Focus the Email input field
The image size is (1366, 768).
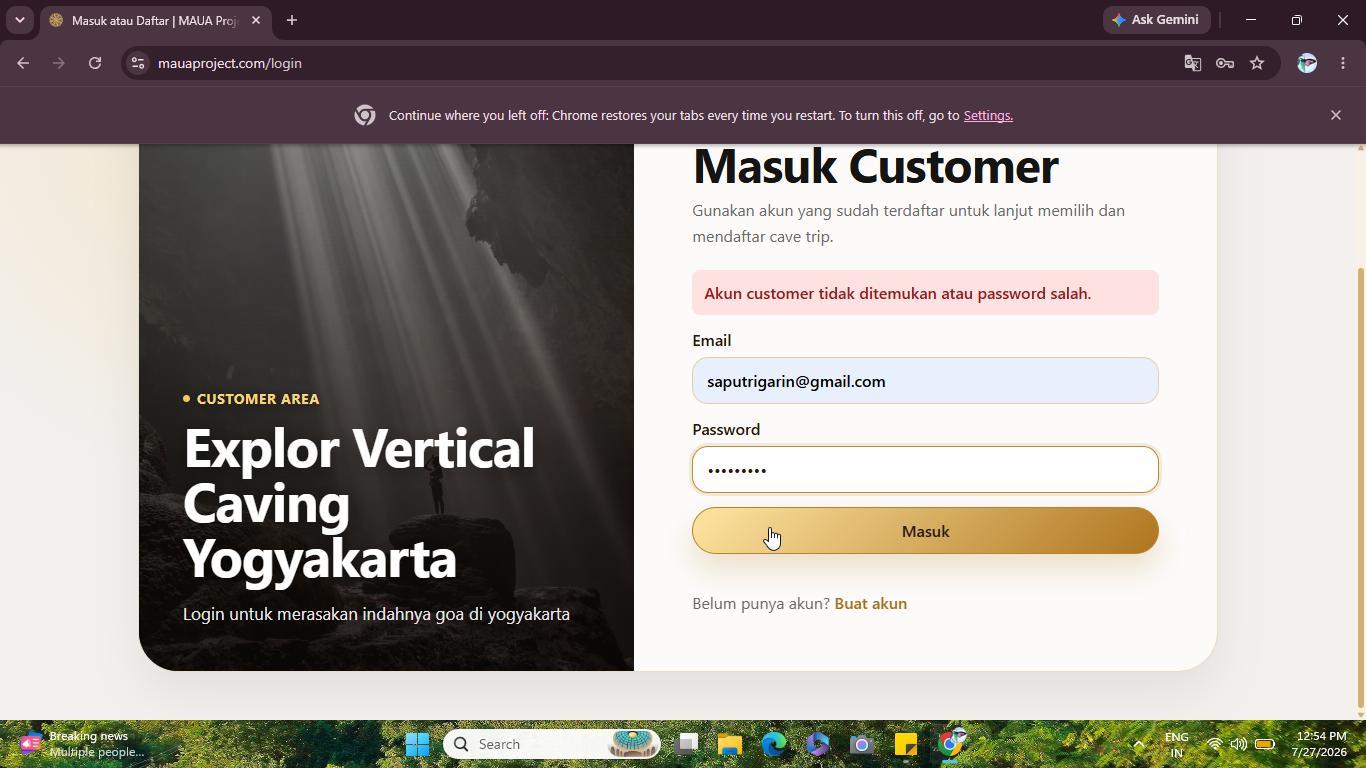tap(925, 381)
